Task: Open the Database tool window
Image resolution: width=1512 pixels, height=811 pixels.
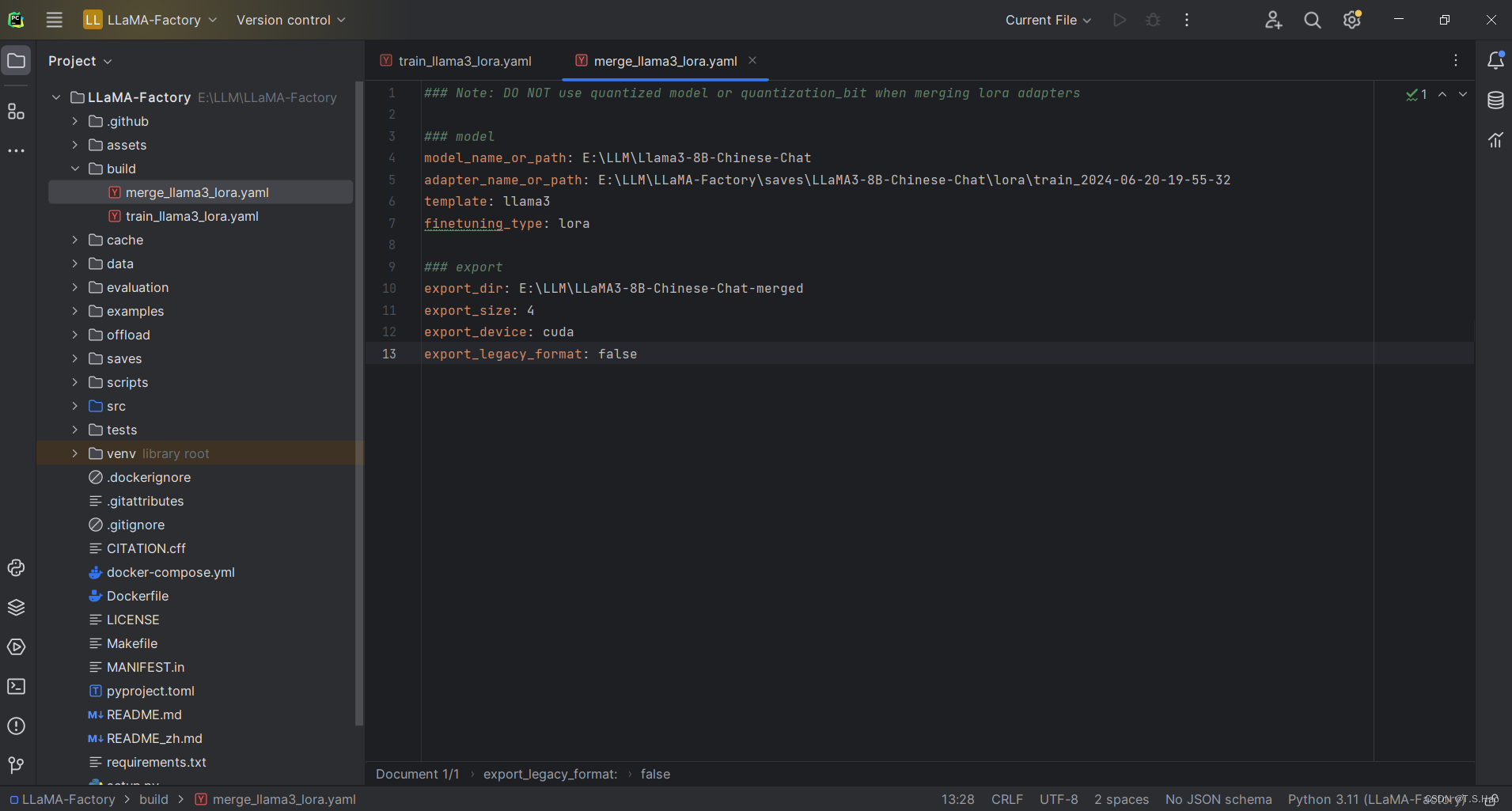Action: click(x=1495, y=100)
